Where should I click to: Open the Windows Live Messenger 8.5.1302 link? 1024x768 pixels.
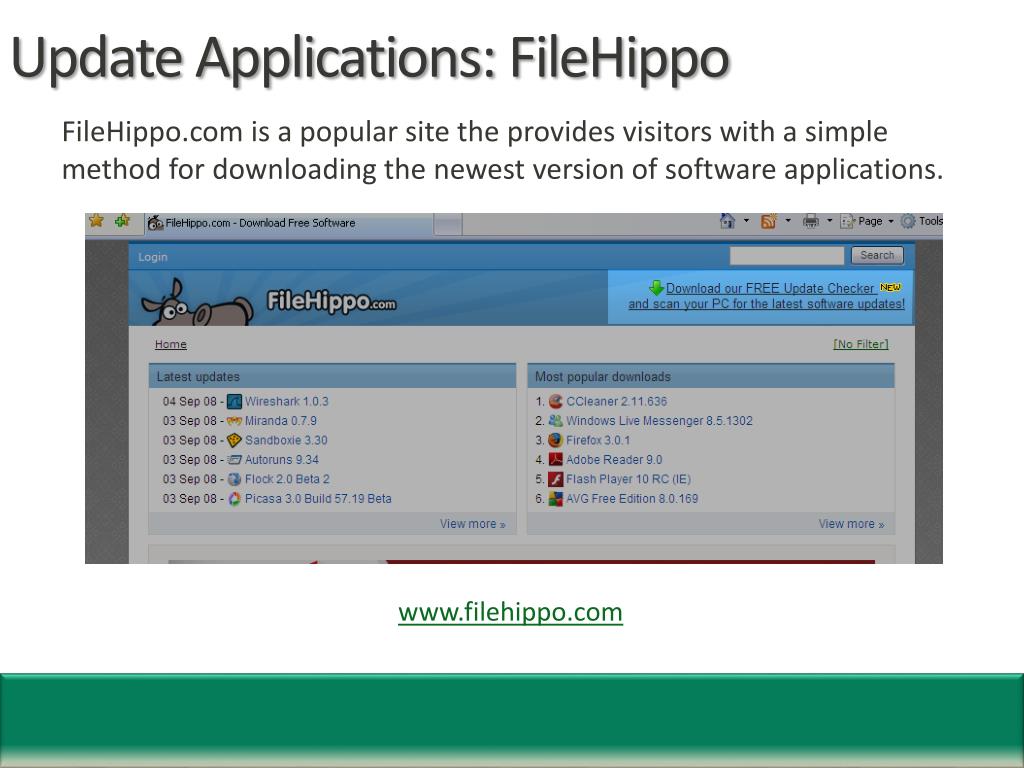pos(660,421)
